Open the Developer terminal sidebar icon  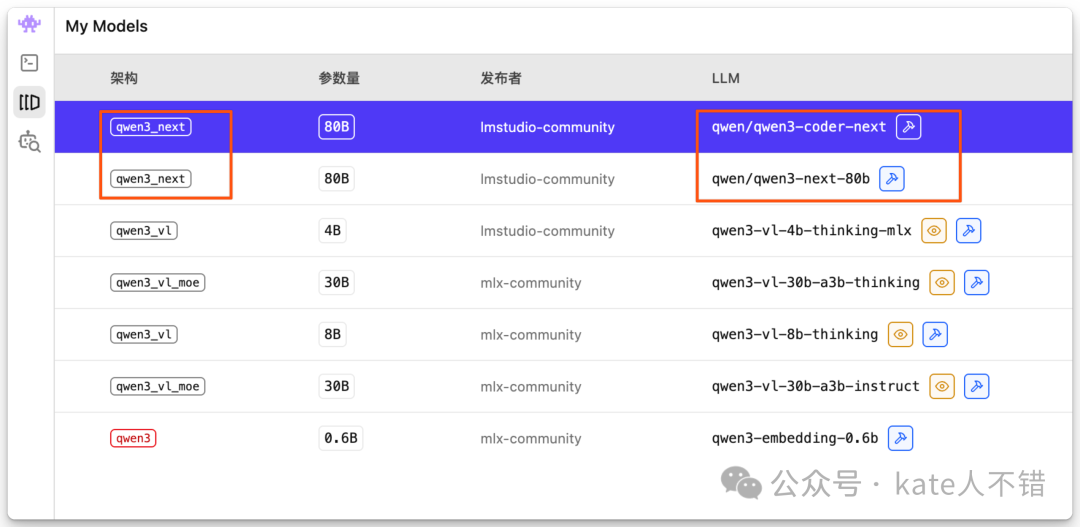[29, 63]
